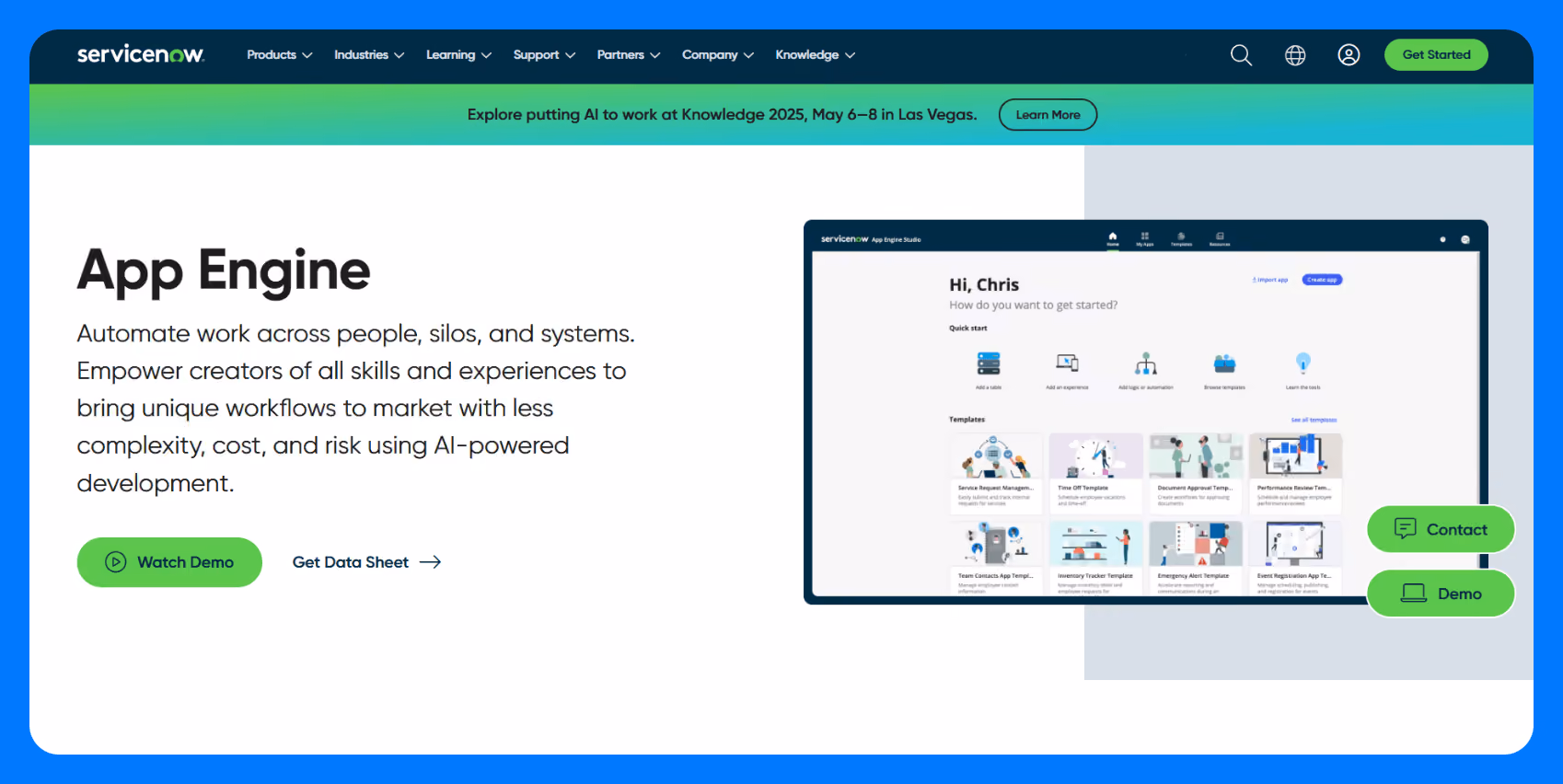Open the site search magnifier icon
The image size is (1563, 784).
(1241, 55)
